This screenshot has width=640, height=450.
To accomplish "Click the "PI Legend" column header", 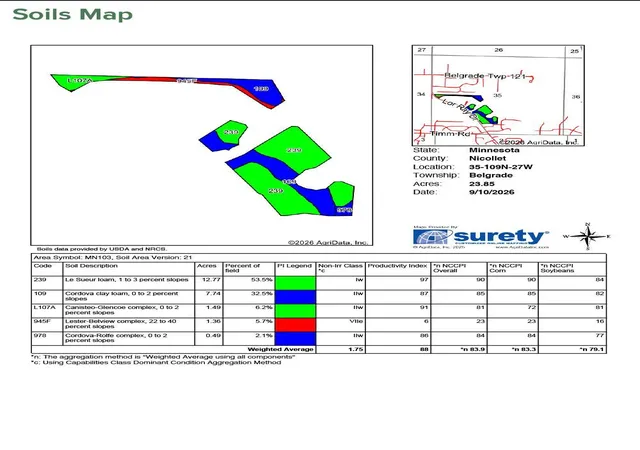I will [294, 266].
